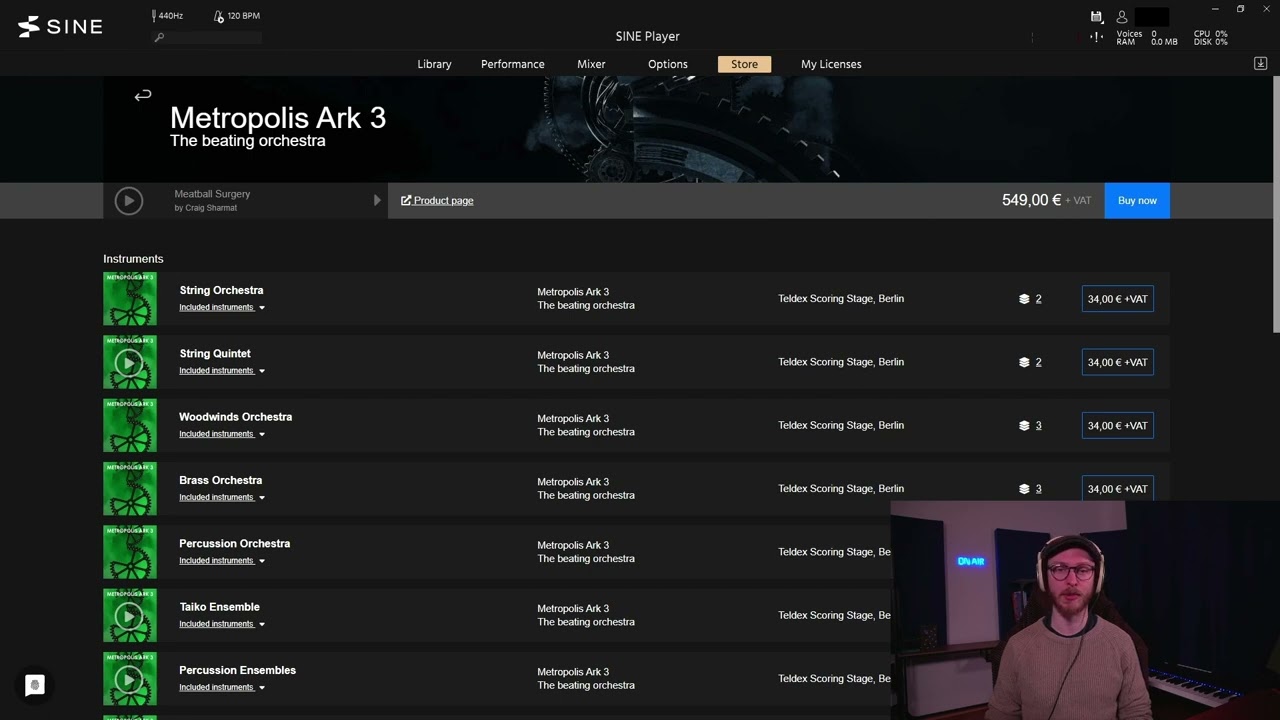This screenshot has width=1280, height=720.
Task: Click the layers icon in Woodwinds Orchestra row
Action: [1024, 425]
